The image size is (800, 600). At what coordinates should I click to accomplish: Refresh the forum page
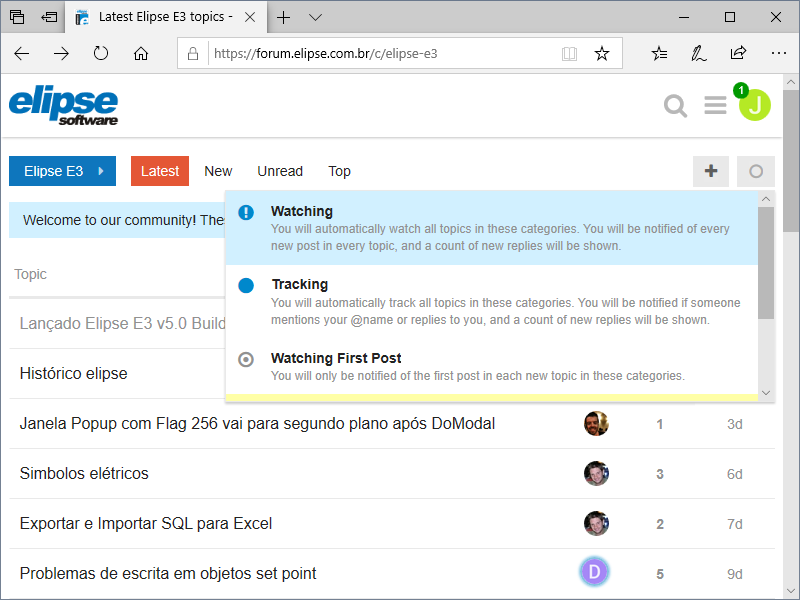click(101, 53)
